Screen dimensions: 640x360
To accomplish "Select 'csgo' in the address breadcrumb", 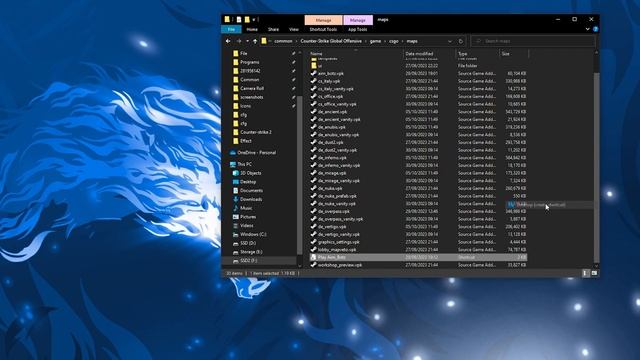I will (394, 41).
